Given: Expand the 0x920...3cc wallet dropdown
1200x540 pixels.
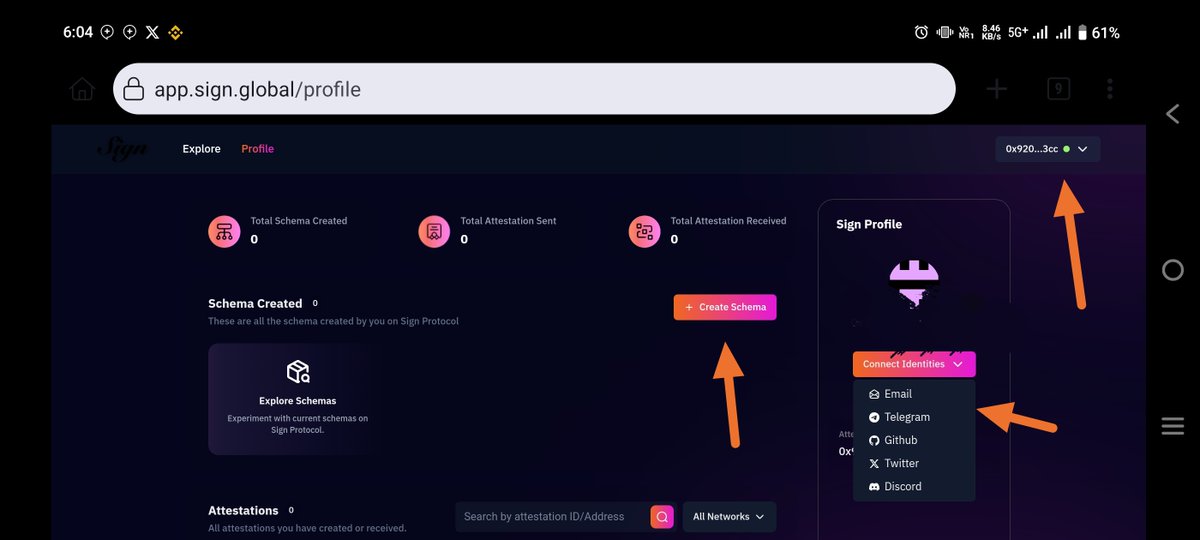Looking at the screenshot, I should (1047, 149).
